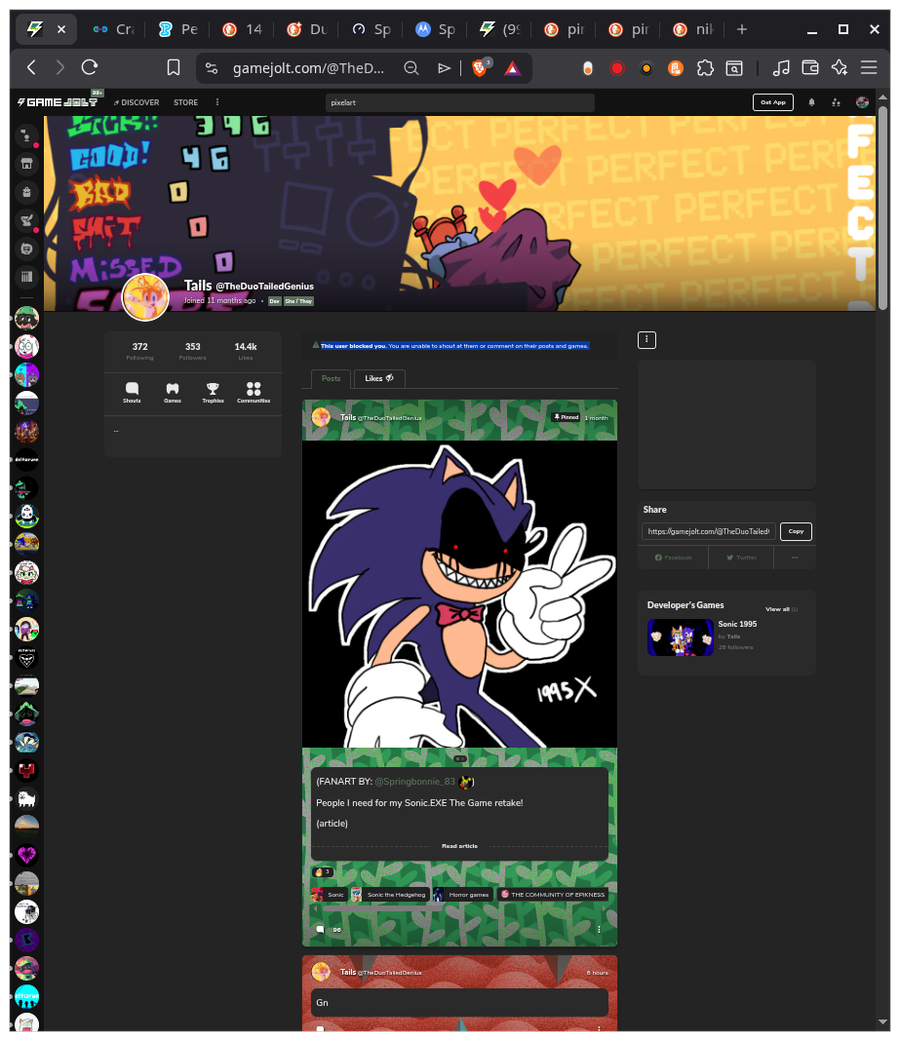900x1041 pixels.
Task: Open the @Springbonnie_83 mention link
Action: pos(415,781)
